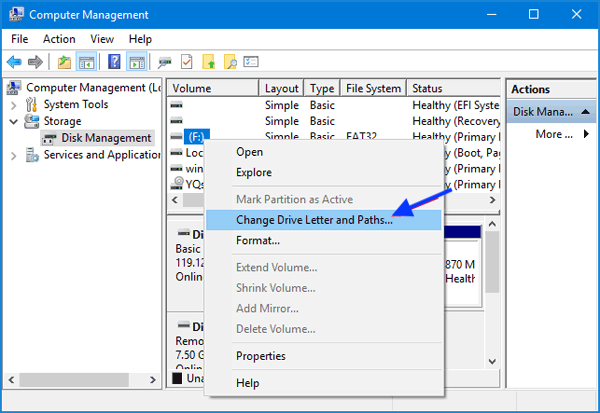Click the System Tools wrench icon
The image size is (600, 413).
tap(31, 104)
